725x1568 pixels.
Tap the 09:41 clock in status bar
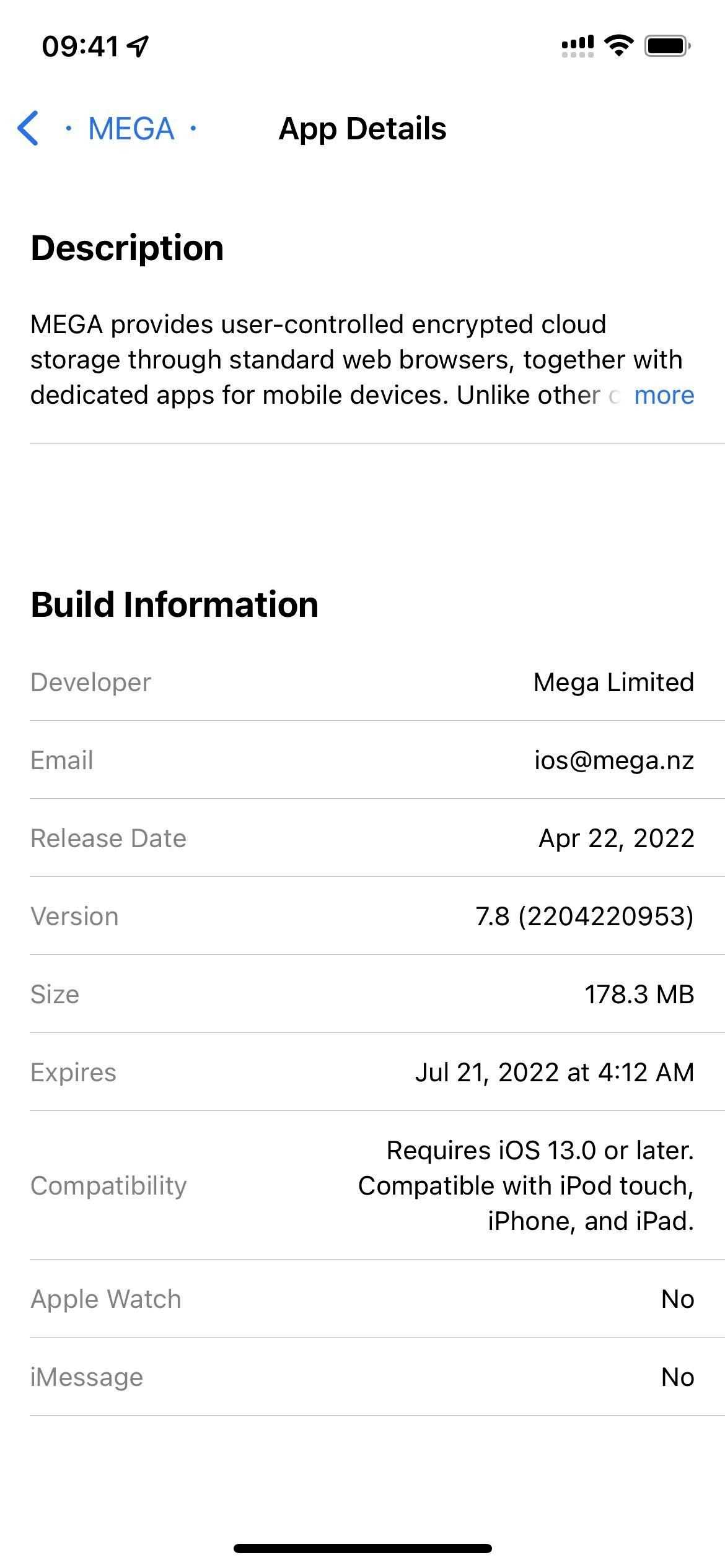pyautogui.click(x=80, y=46)
